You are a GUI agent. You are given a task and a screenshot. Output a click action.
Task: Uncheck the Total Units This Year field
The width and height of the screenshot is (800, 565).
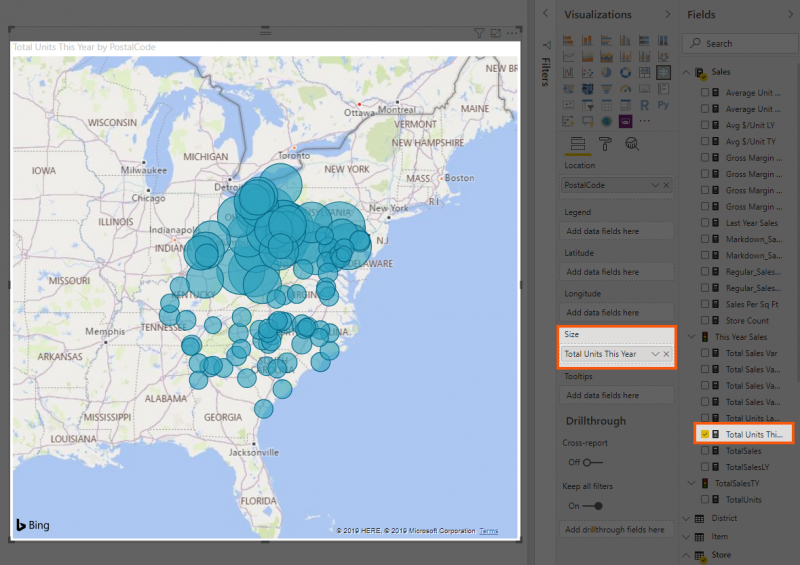(x=705, y=434)
